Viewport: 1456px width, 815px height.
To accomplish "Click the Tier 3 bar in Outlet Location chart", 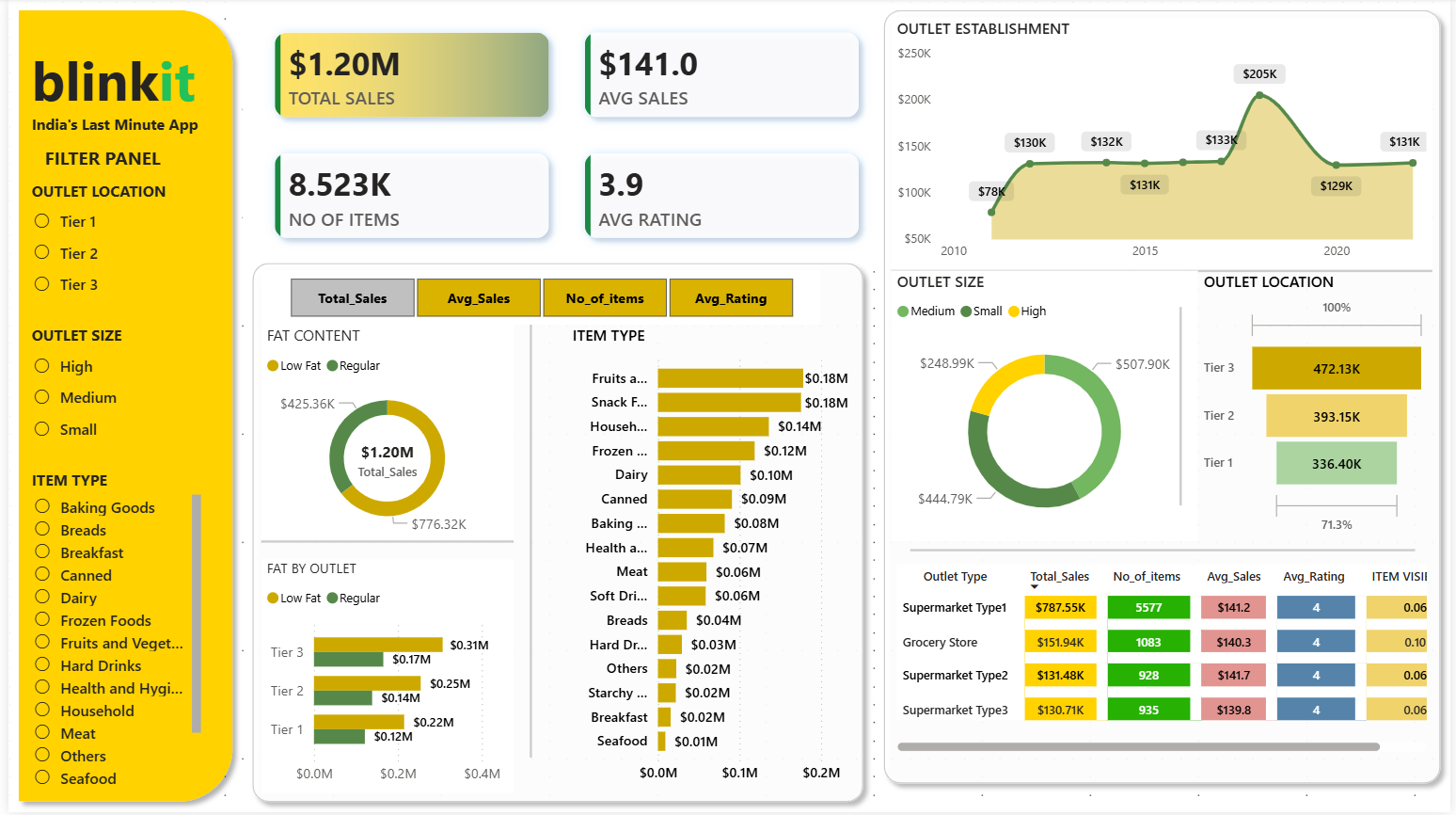I will pyautogui.click(x=1336, y=367).
